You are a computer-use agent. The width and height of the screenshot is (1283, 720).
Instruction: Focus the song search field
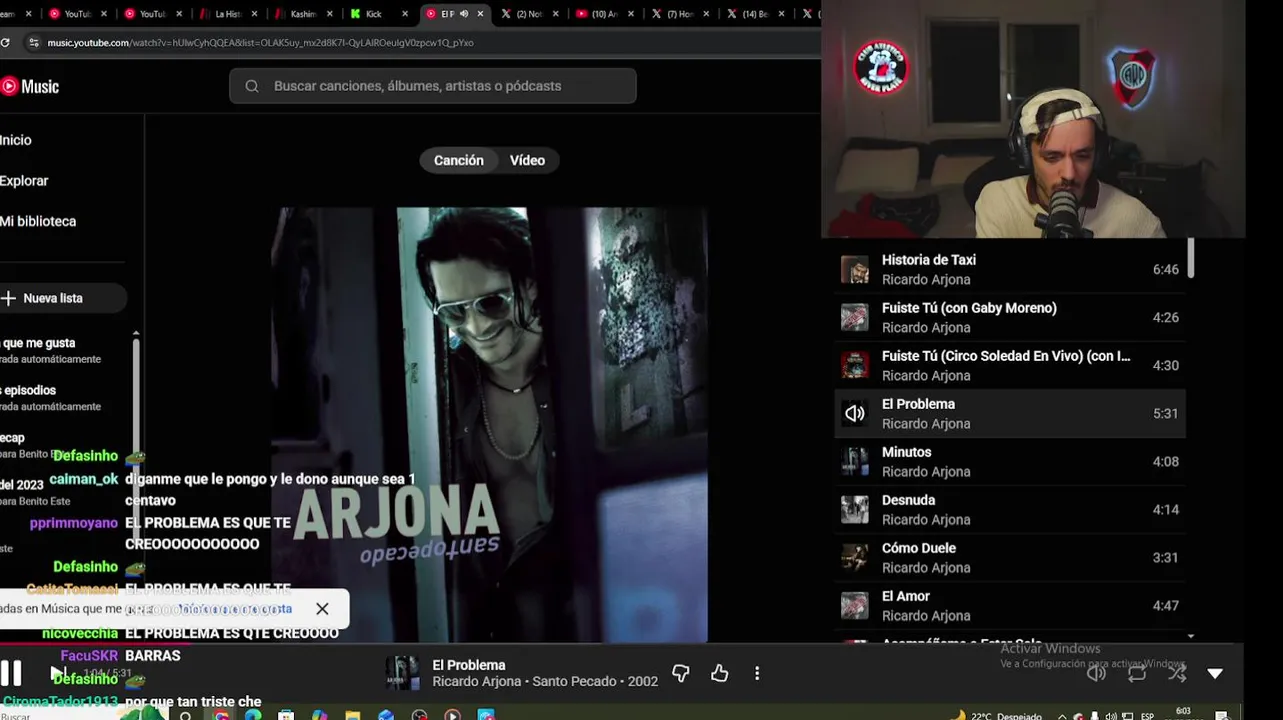433,86
